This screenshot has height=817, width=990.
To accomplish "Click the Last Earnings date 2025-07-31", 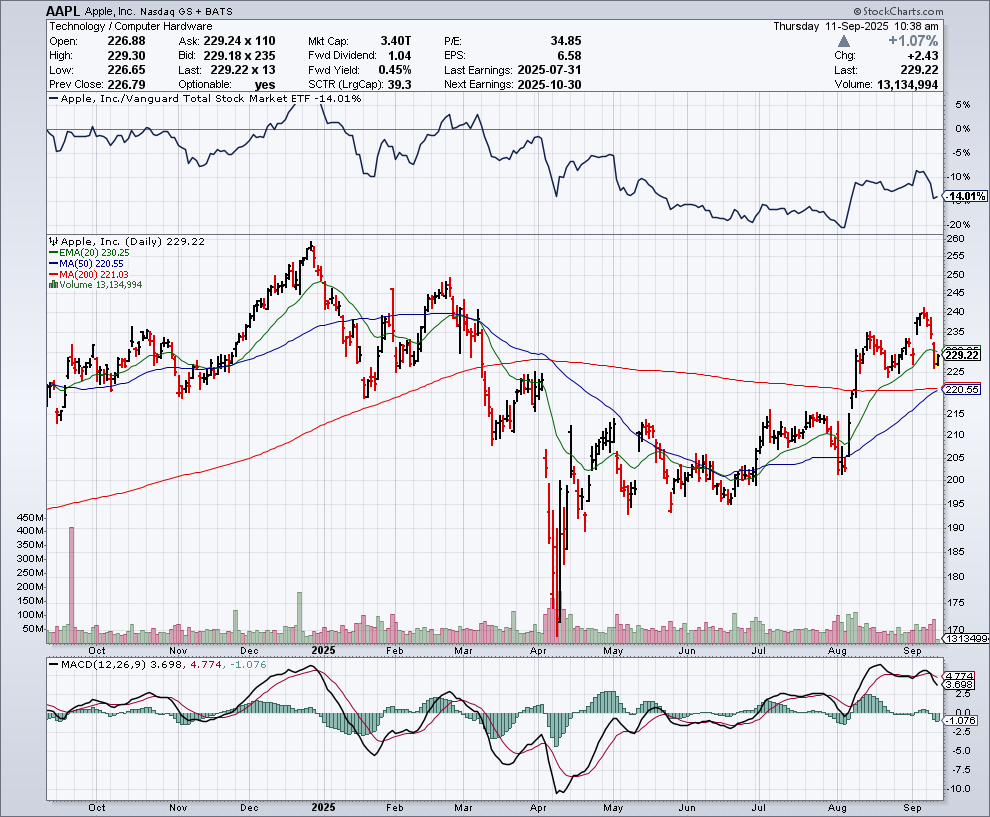I will click(549, 70).
